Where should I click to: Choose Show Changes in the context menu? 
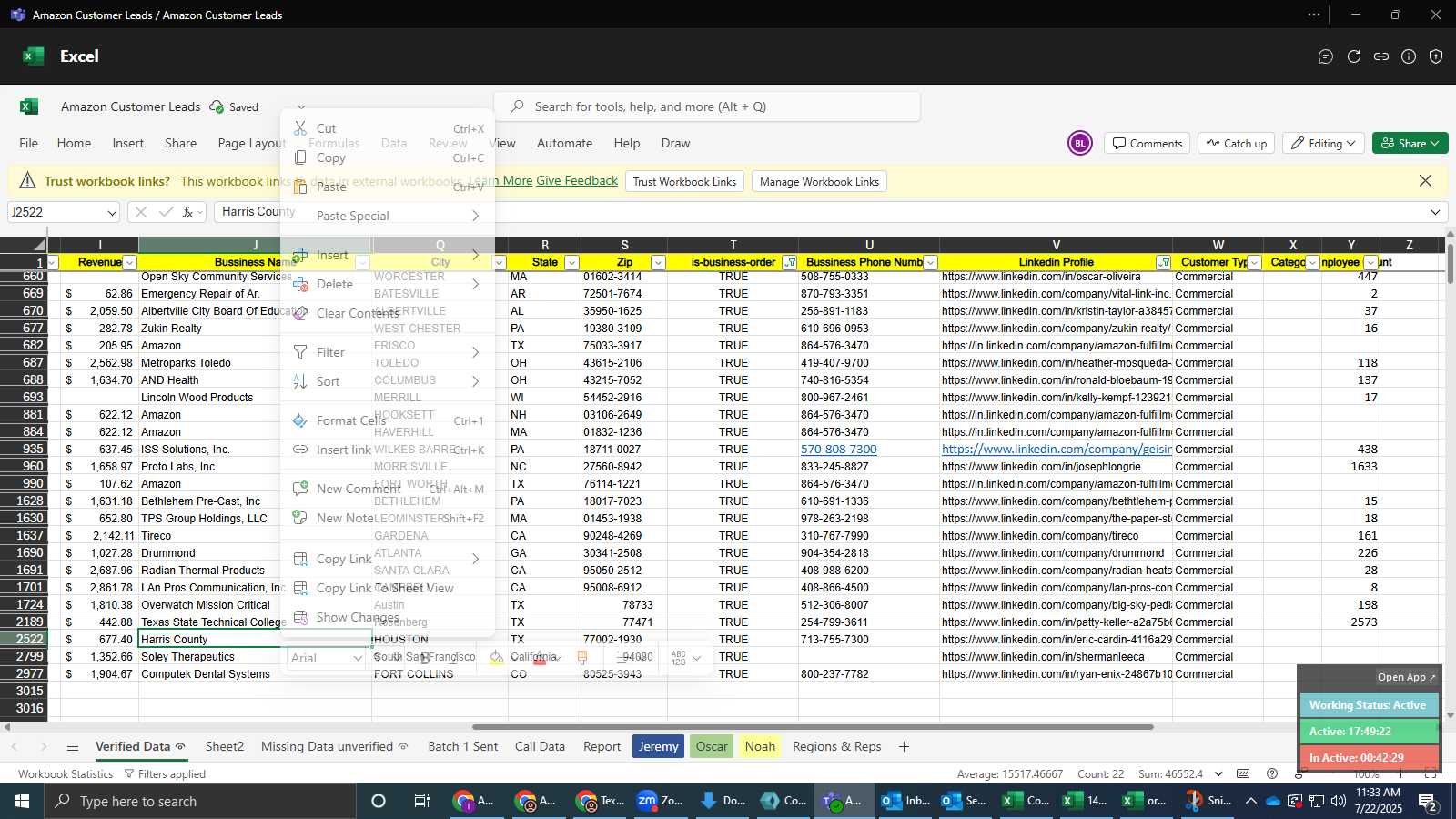coord(388,617)
